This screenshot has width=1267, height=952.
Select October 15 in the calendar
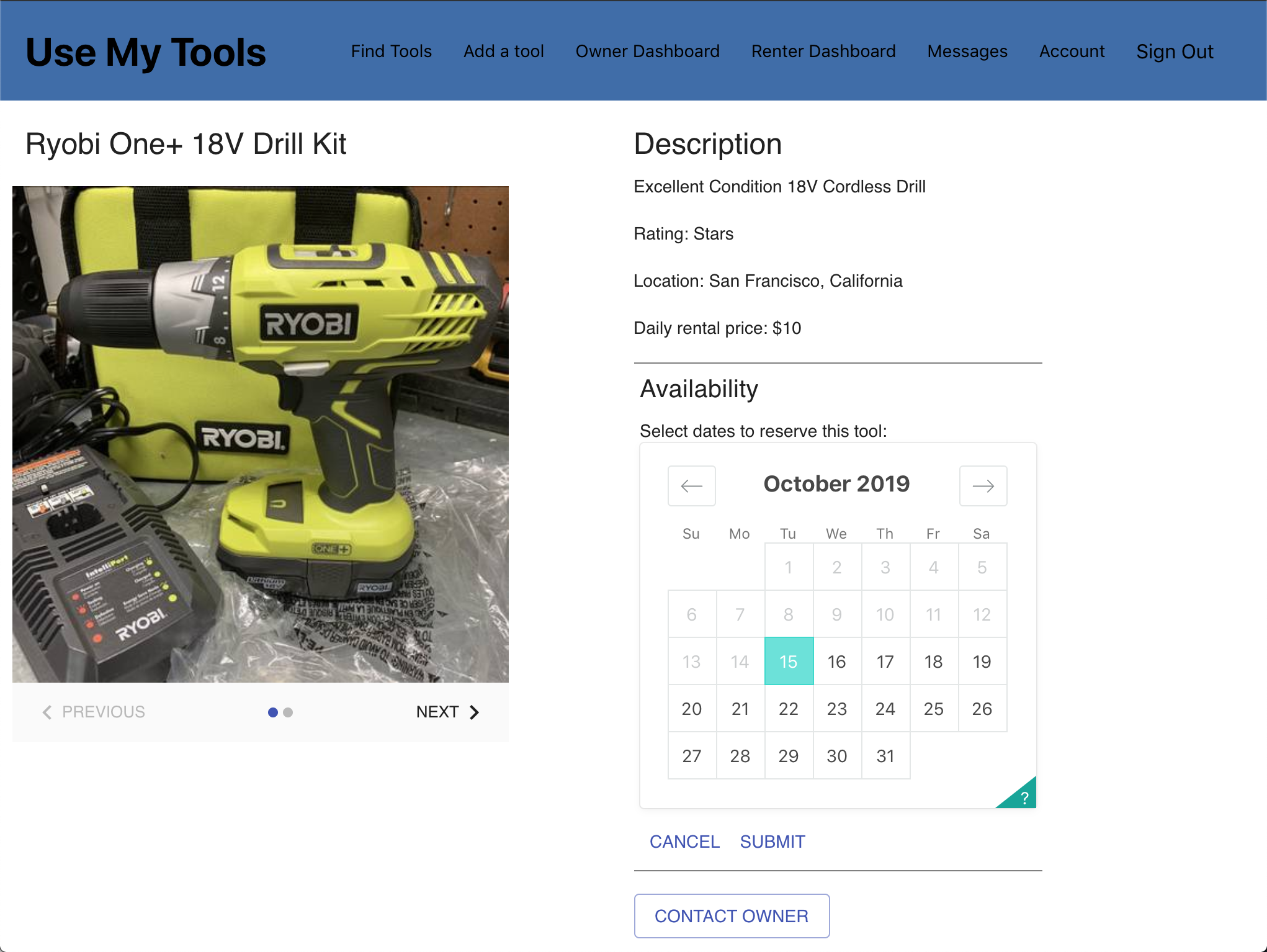click(x=788, y=662)
